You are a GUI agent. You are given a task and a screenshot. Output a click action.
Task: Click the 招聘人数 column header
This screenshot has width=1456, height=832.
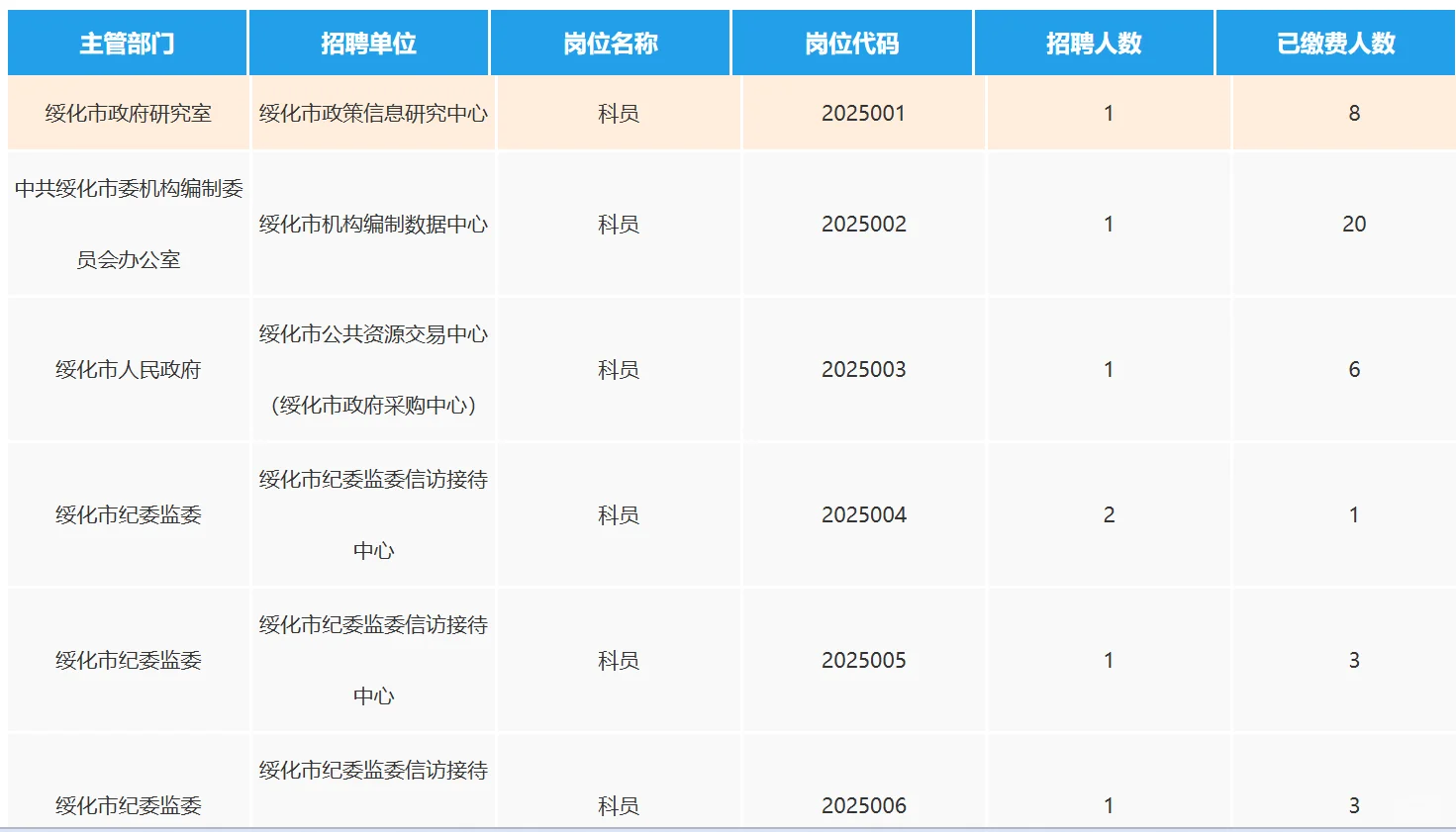coord(1094,44)
